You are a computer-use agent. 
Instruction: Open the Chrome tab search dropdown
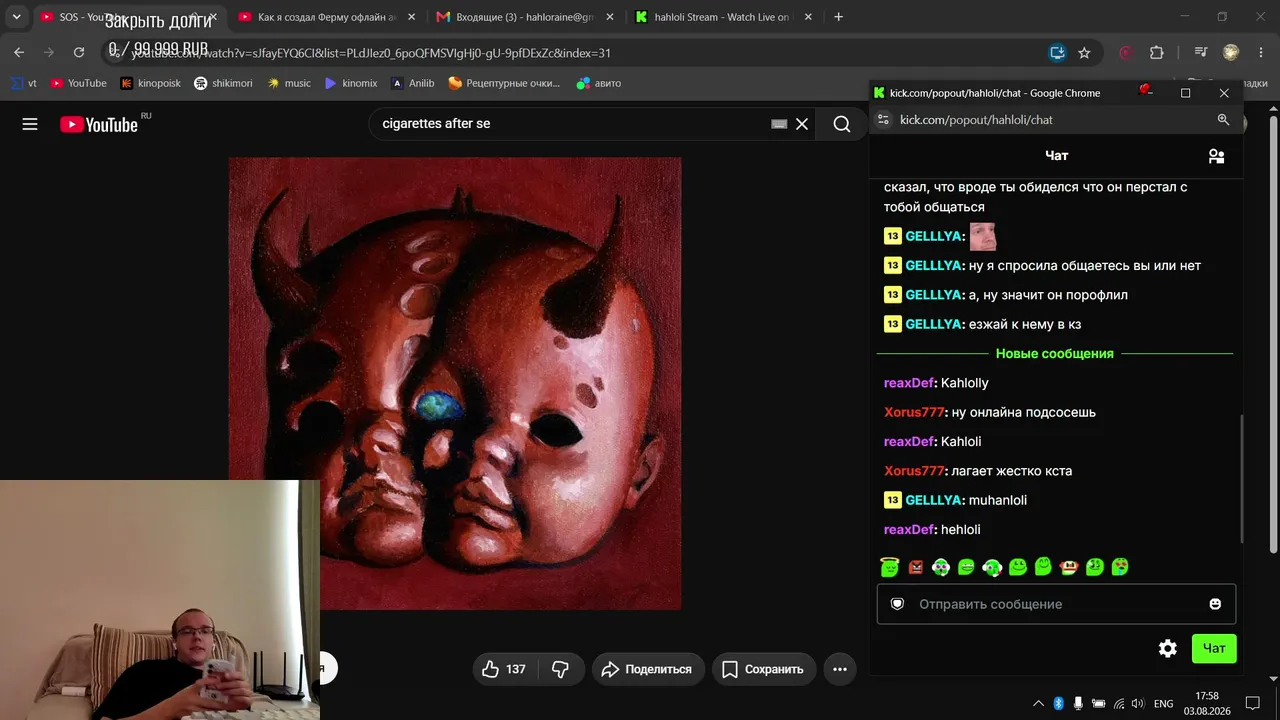(16, 17)
